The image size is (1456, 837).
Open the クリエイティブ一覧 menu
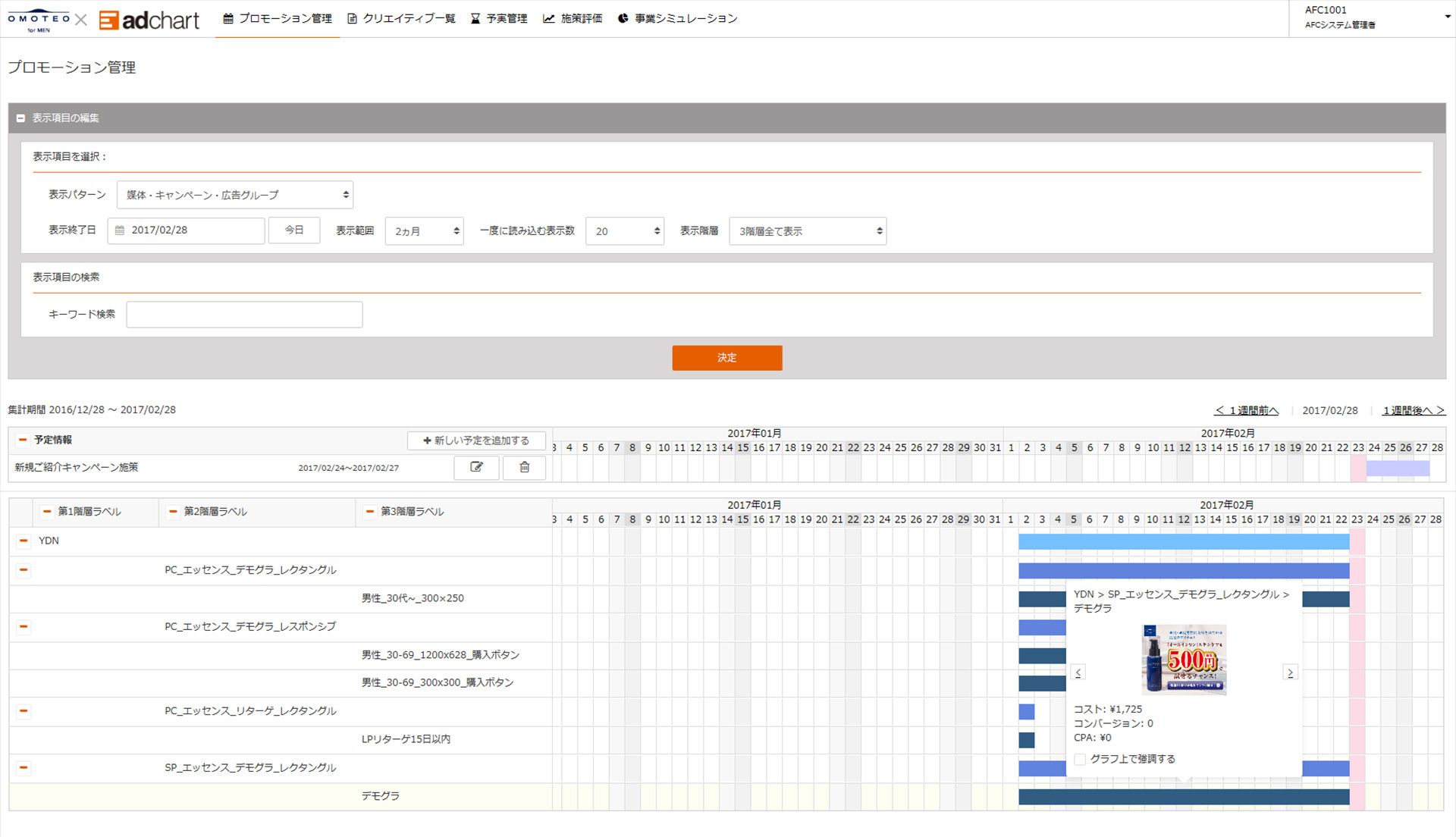[x=401, y=18]
